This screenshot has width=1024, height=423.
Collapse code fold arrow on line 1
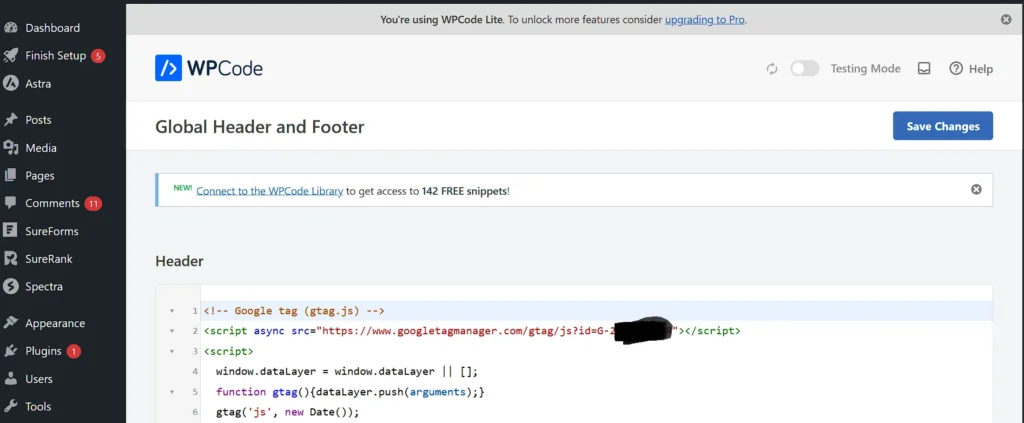click(172, 311)
